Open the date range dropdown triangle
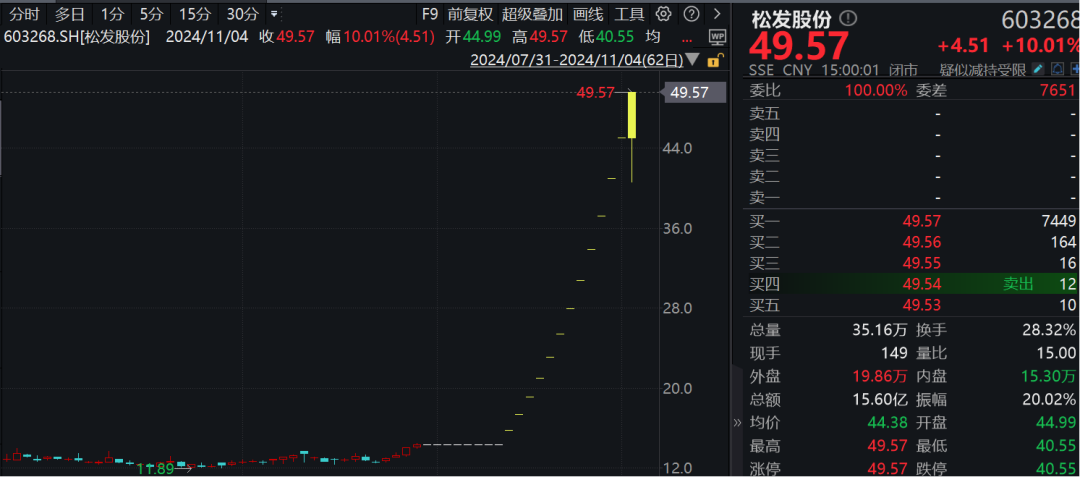This screenshot has height=477, width=1080. [692, 61]
